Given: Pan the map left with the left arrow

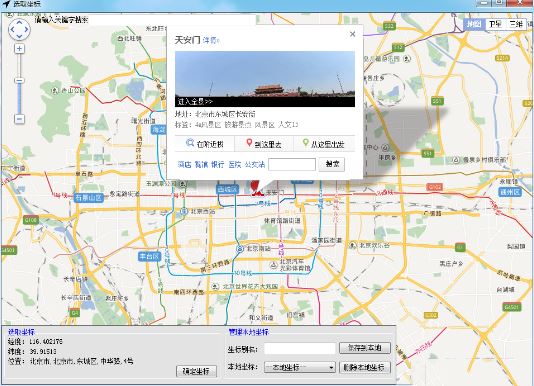Looking at the screenshot, I should pyautogui.click(x=12, y=29).
